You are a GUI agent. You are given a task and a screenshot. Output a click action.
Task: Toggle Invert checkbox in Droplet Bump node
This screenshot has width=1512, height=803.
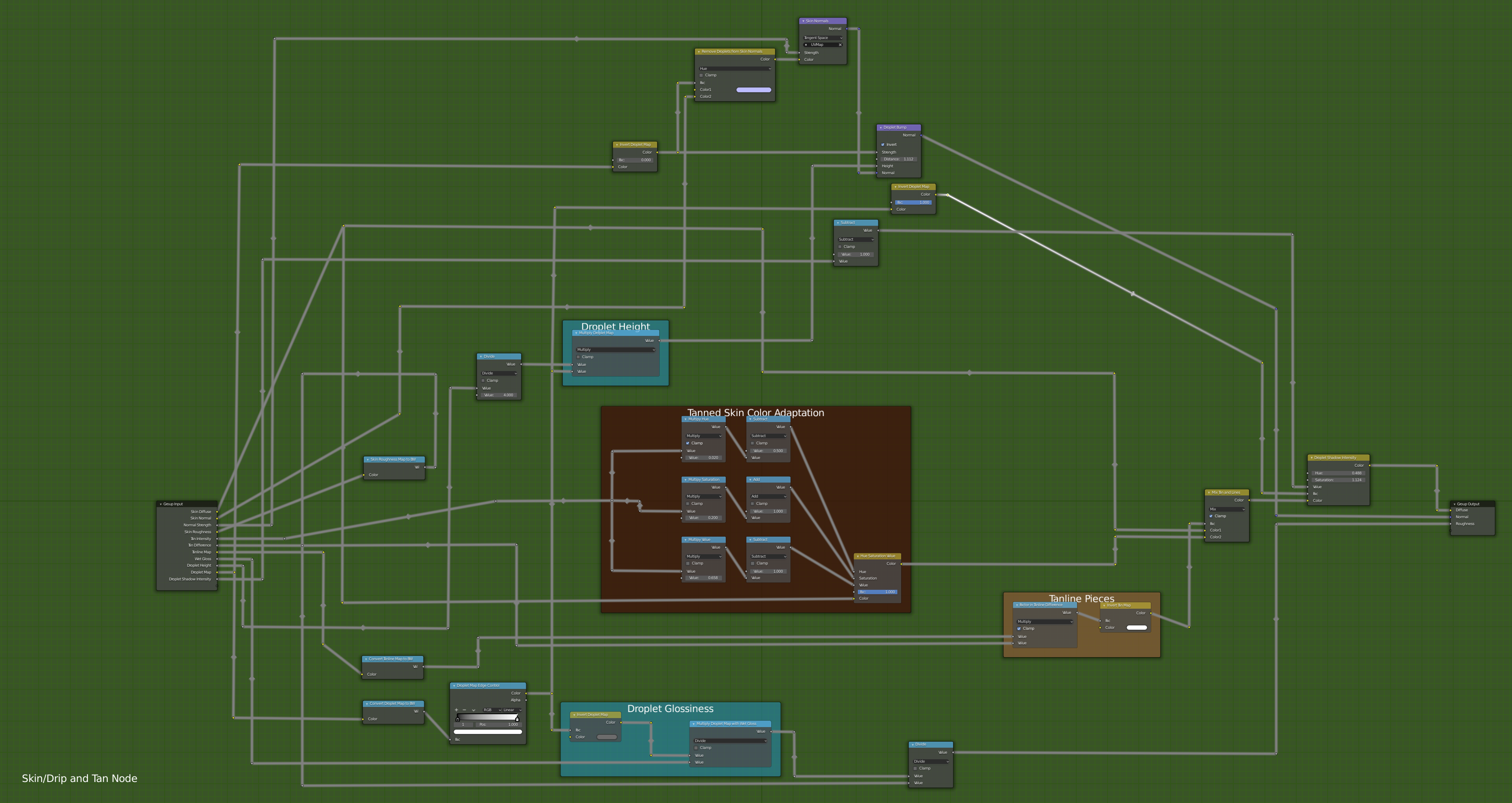pos(883,145)
